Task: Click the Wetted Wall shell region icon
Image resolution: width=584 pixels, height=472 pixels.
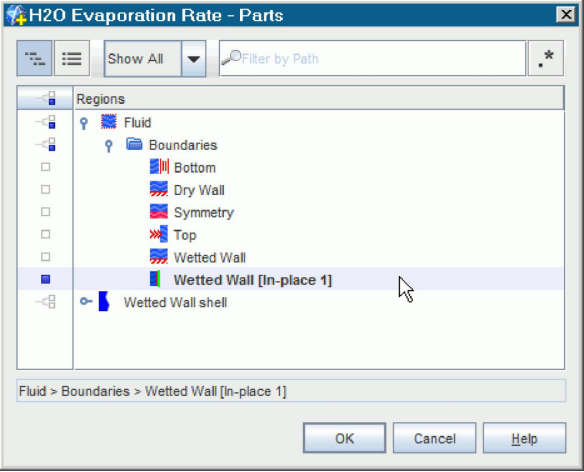Action: click(x=104, y=302)
